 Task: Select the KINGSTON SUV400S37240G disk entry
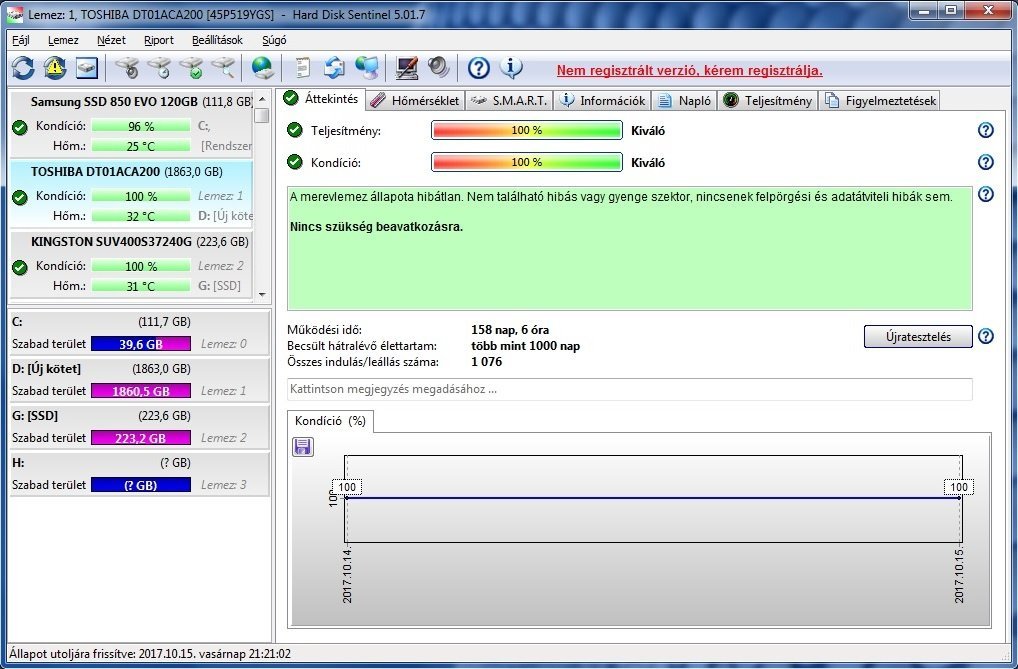131,264
